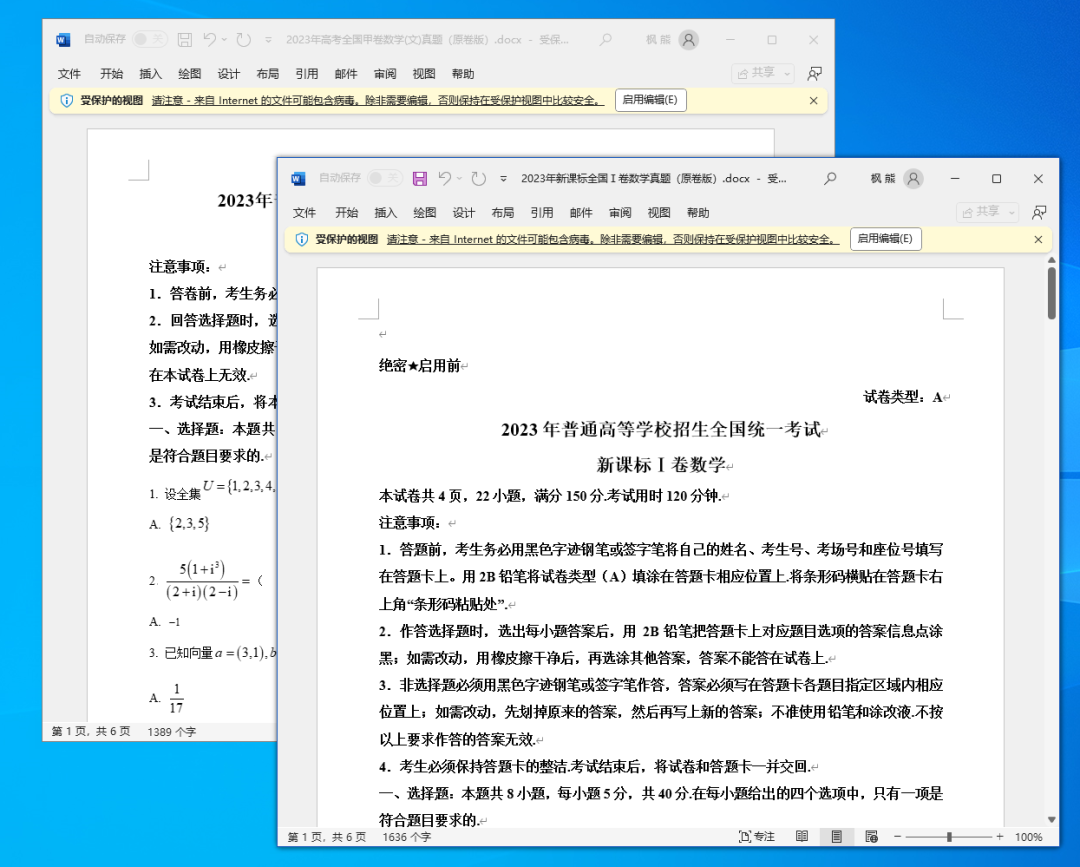
Task: Click the Undo arrow in the front window
Action: pos(444,178)
